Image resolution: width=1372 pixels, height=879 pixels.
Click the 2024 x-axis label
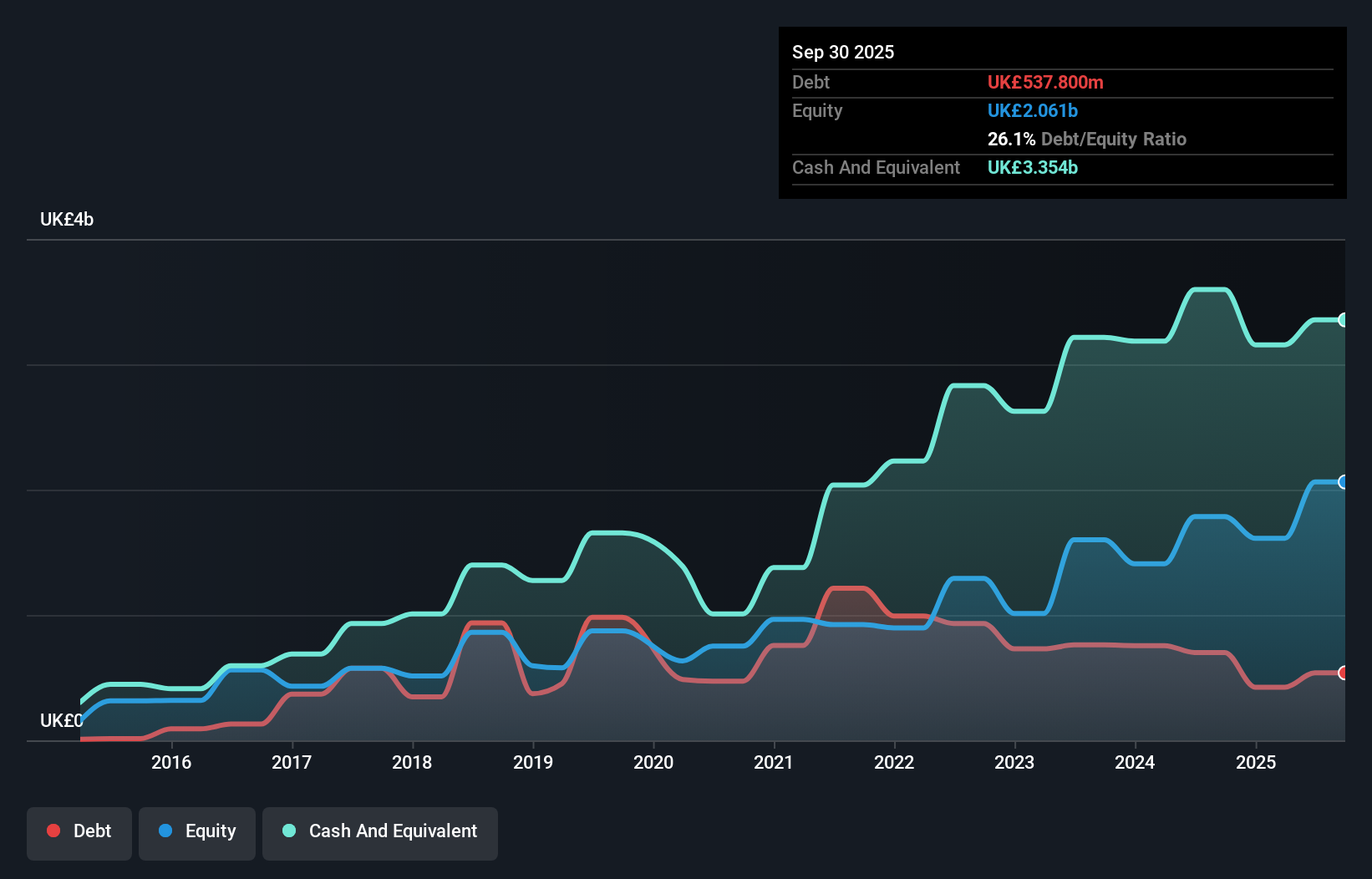(1135, 762)
